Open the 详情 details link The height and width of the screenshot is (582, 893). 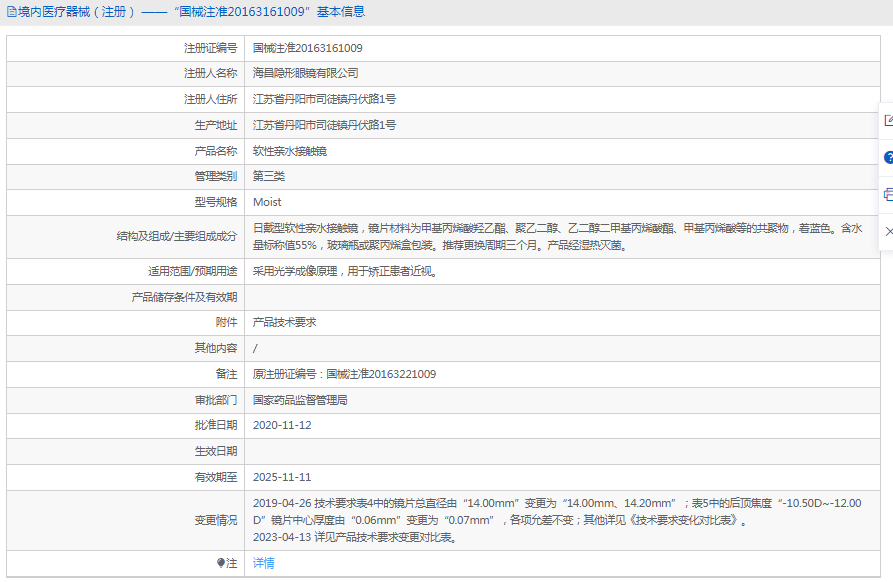[x=263, y=563]
